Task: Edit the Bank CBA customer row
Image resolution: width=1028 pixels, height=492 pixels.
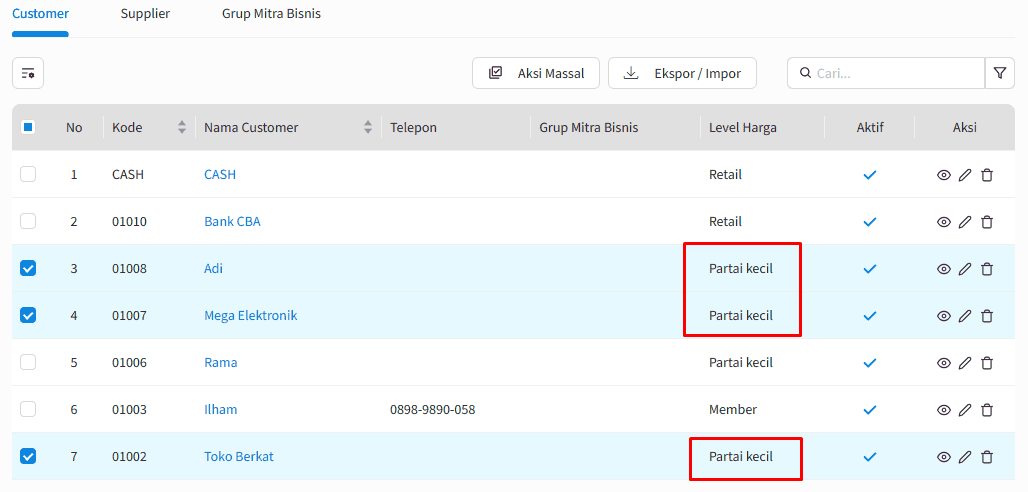Action: (965, 222)
